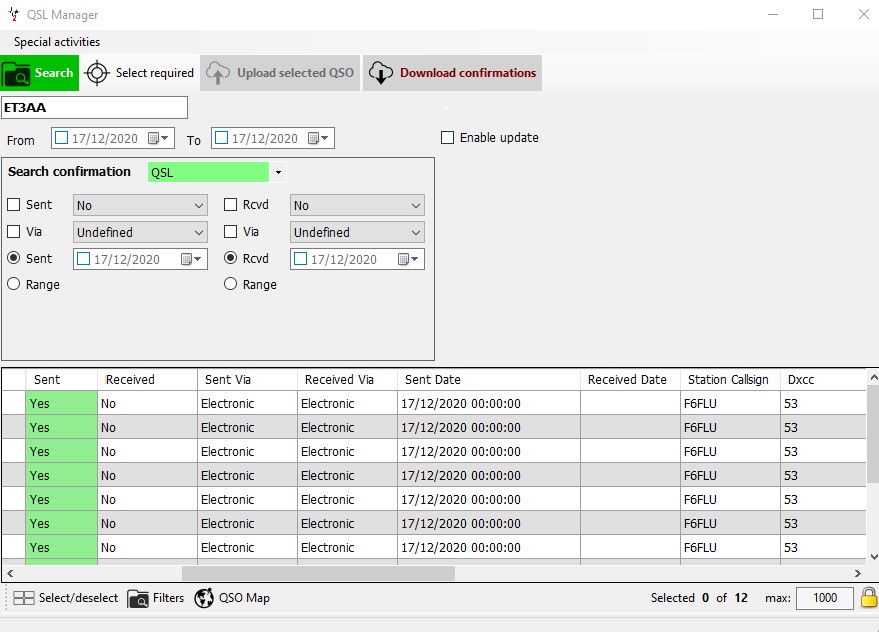Click the Select required crosshair icon
This screenshot has width=879, height=632.
(x=97, y=73)
